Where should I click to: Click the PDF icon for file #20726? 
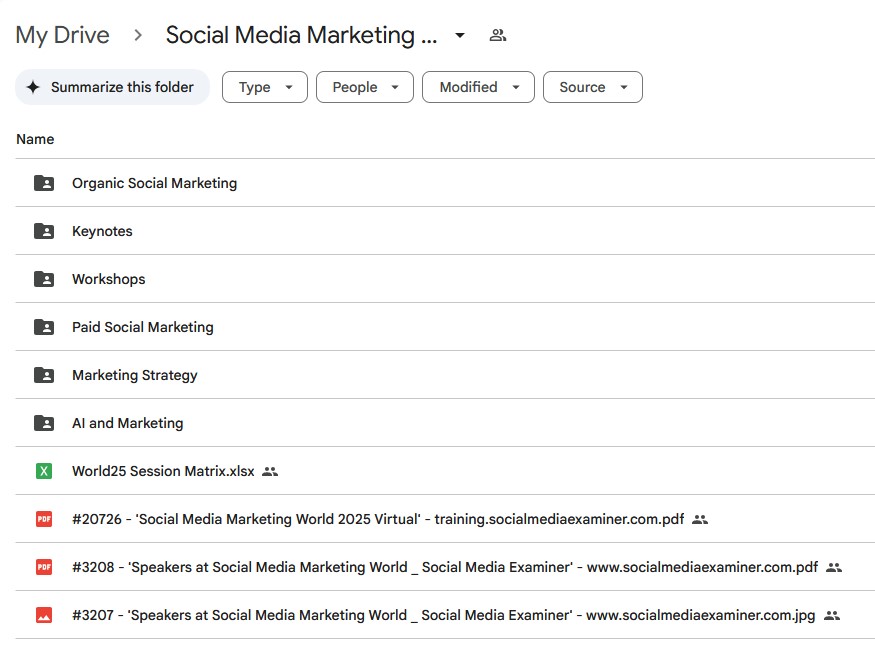(x=44, y=519)
